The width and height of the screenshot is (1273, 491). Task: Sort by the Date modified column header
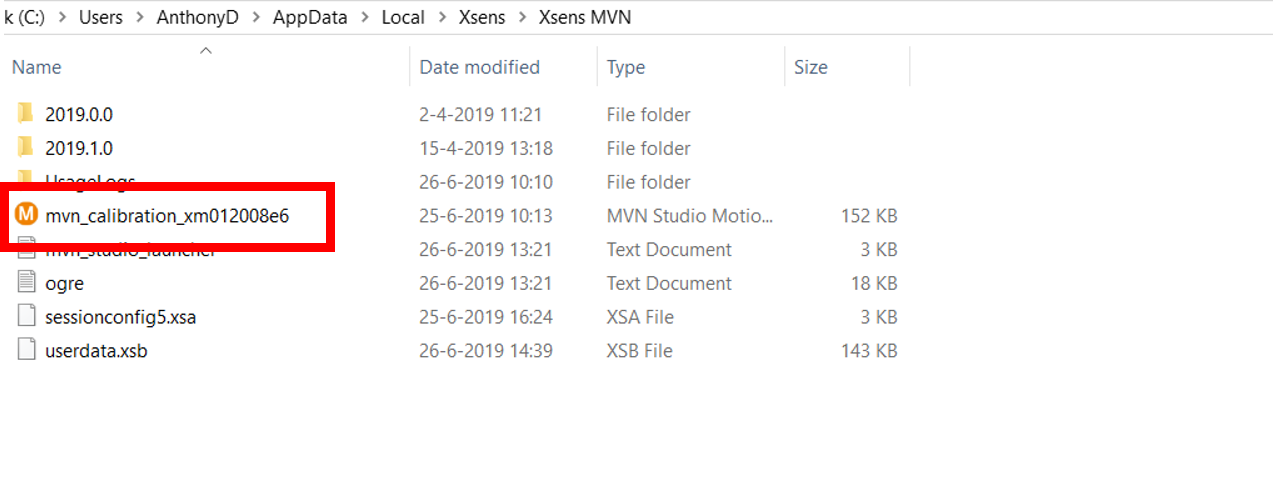(x=479, y=67)
